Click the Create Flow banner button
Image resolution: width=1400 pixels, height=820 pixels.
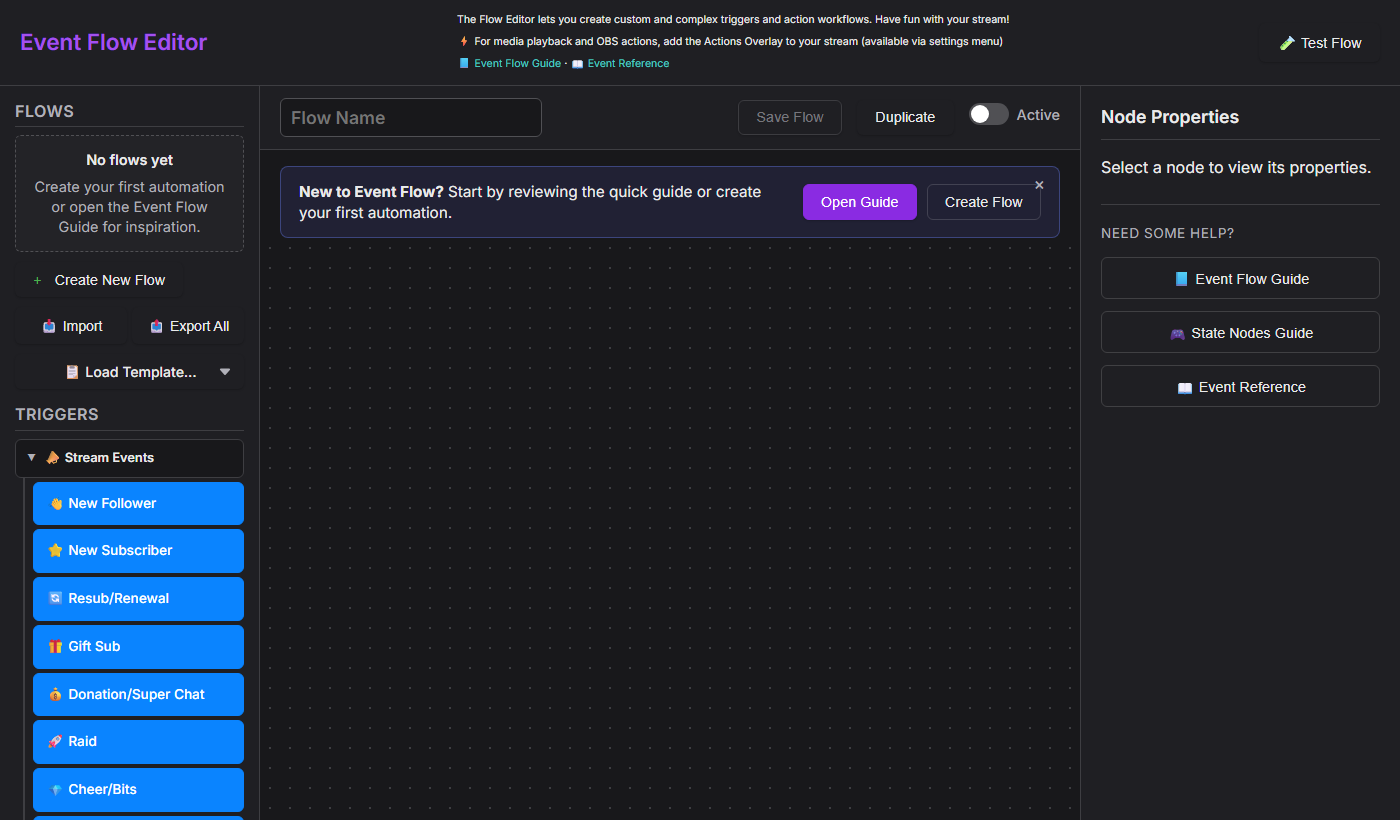pos(983,202)
